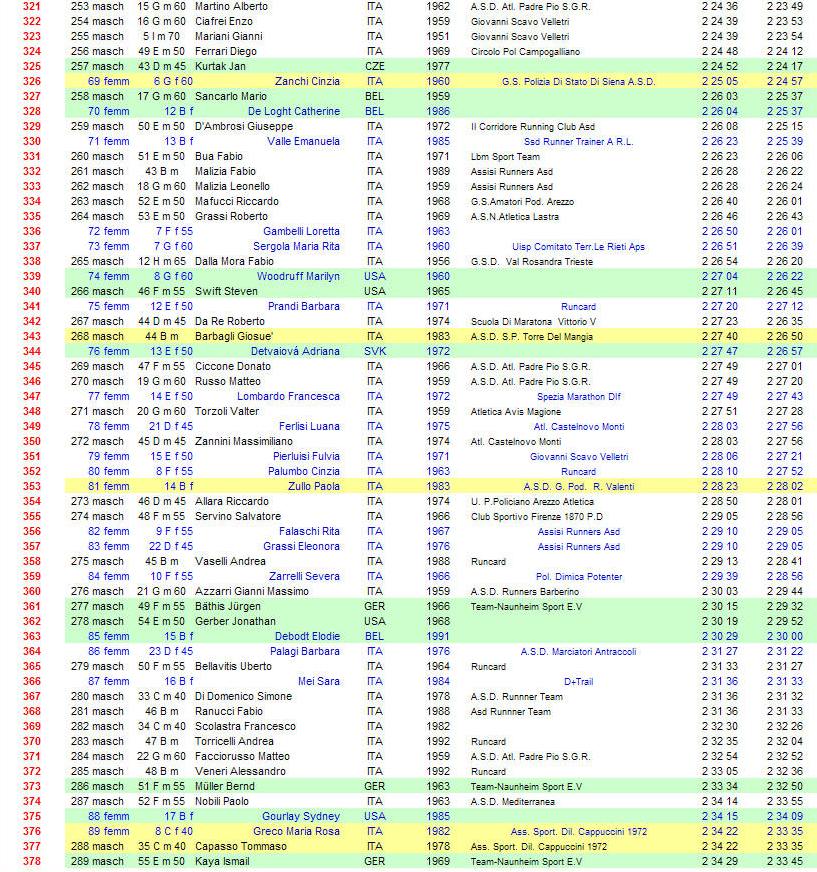Select the CZE country code
The height and width of the screenshot is (872, 817).
tap(375, 67)
